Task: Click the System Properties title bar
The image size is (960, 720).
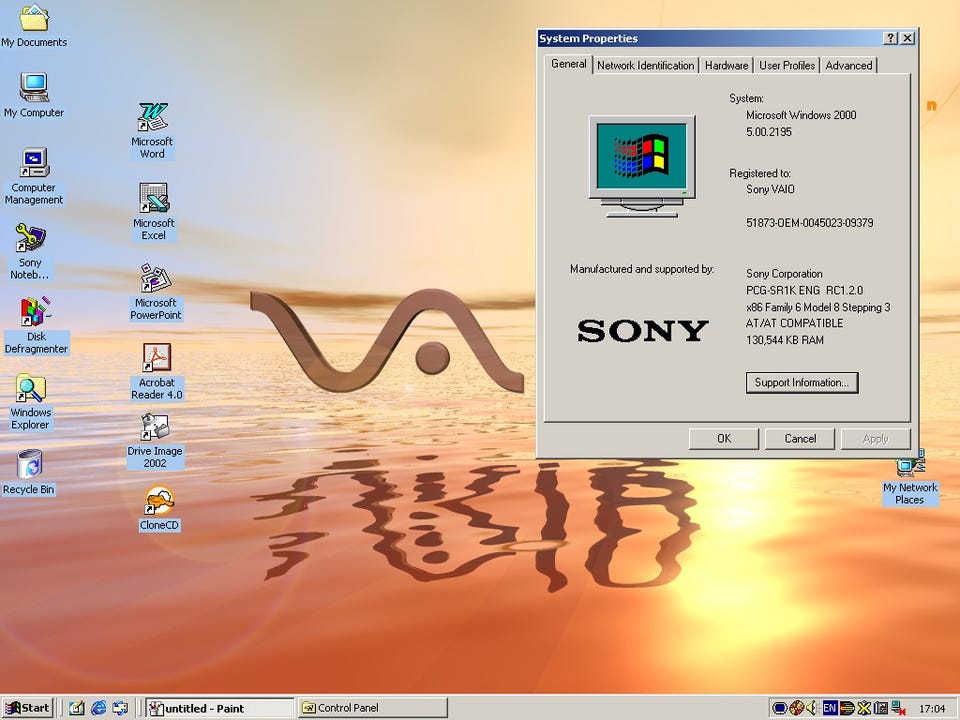Action: point(710,38)
